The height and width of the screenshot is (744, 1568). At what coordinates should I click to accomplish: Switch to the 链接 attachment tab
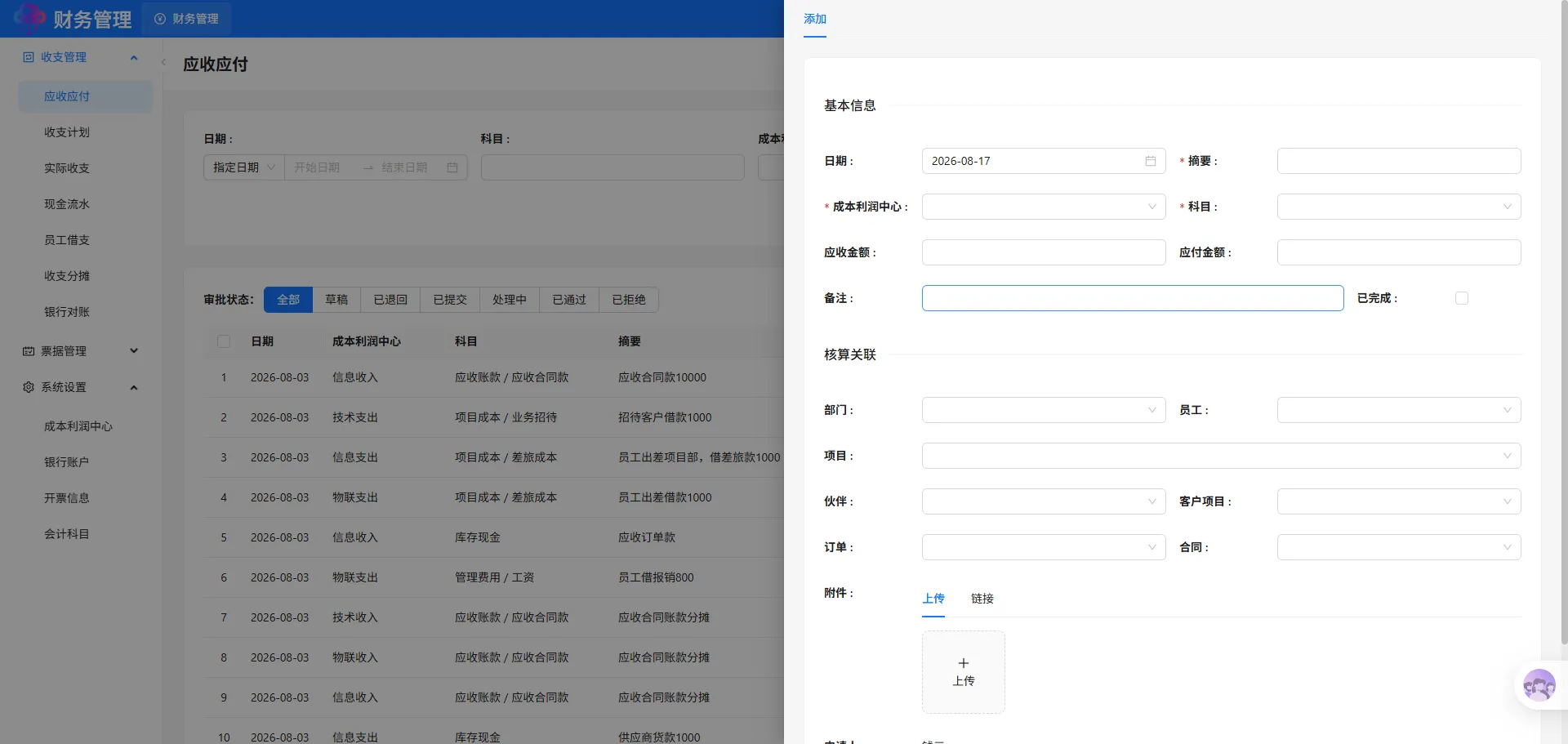[x=982, y=599]
